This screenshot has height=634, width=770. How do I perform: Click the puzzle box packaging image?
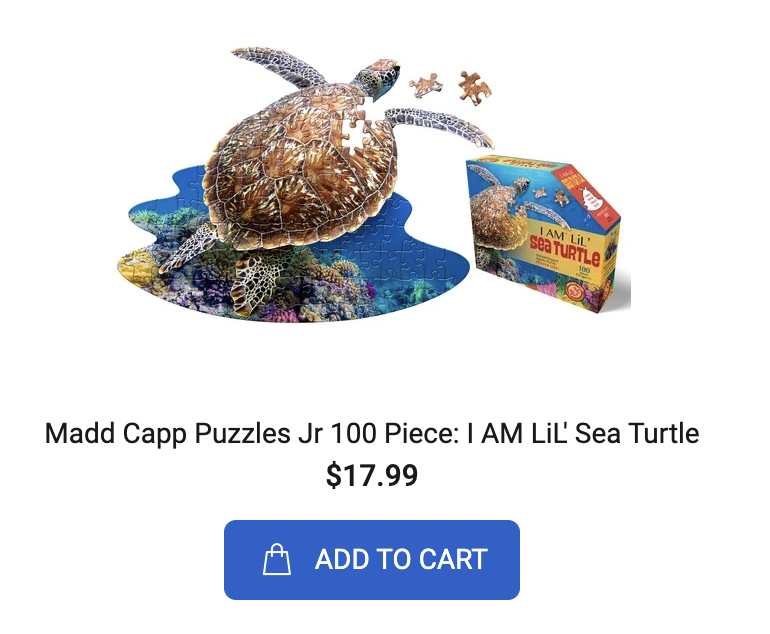click(548, 235)
